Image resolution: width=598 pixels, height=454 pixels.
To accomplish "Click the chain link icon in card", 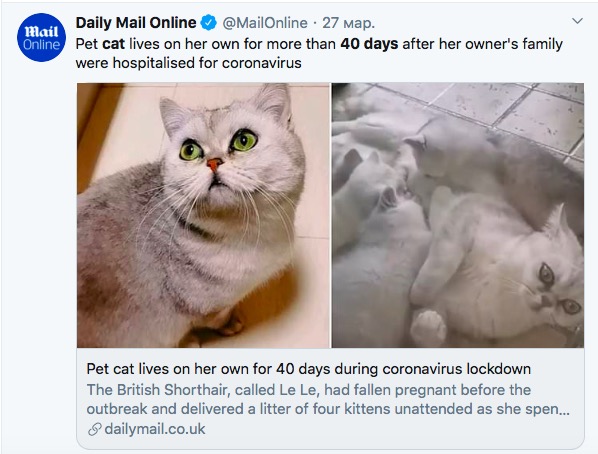I will click(x=94, y=429).
